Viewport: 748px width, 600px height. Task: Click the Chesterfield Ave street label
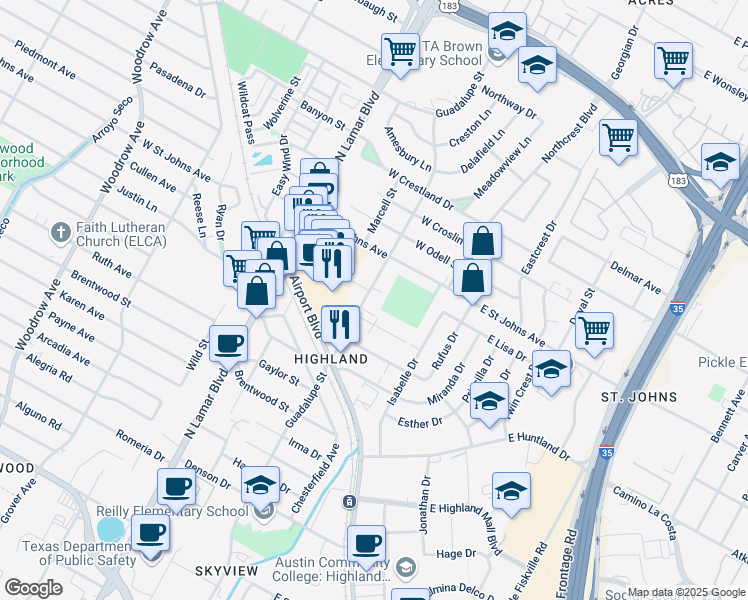[316, 478]
